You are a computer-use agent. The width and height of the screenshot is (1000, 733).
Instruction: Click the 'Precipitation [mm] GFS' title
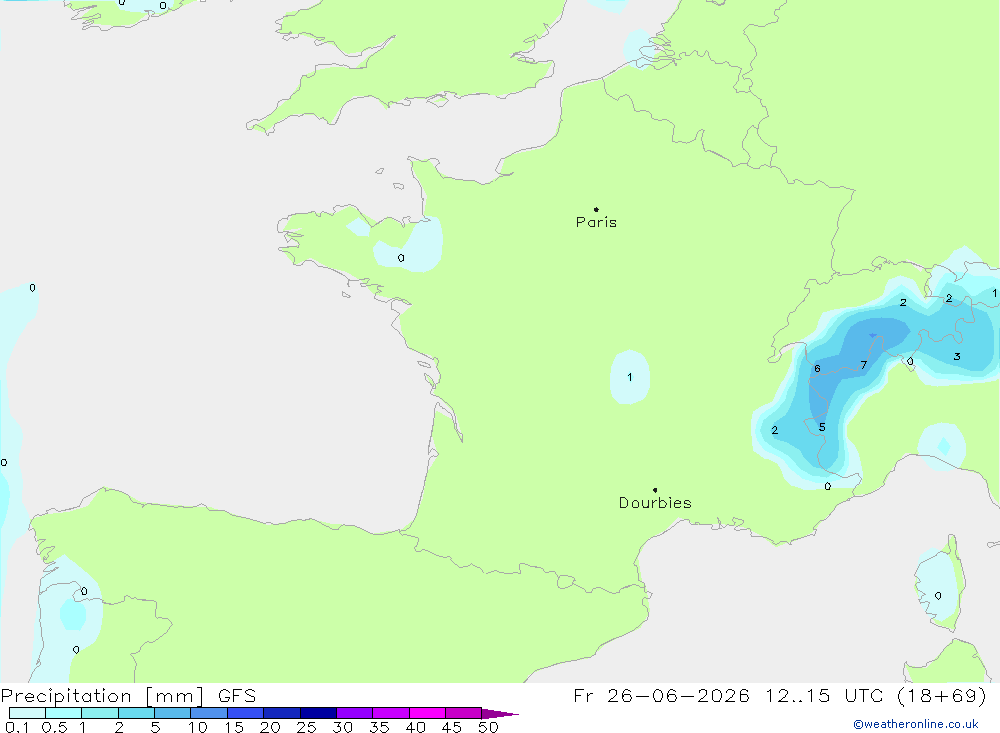pos(128,695)
